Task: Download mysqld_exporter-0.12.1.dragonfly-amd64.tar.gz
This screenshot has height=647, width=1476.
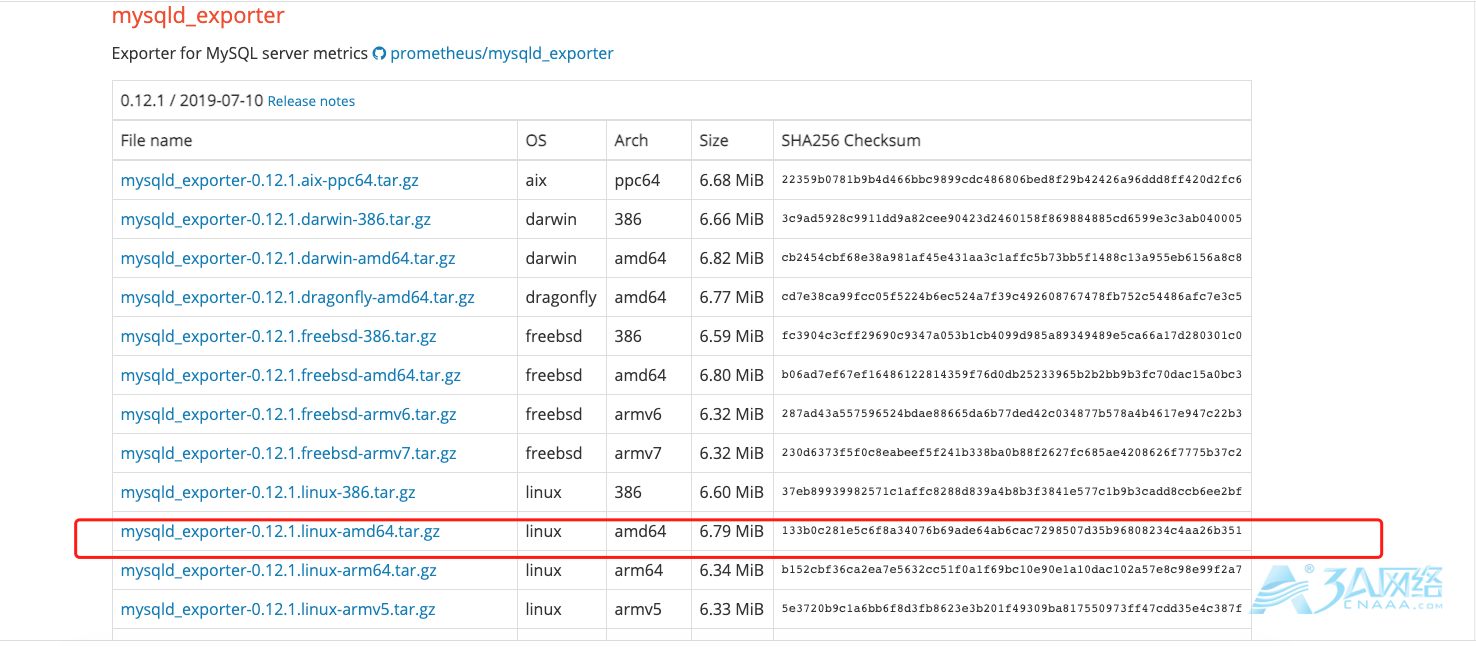Action: [x=298, y=297]
